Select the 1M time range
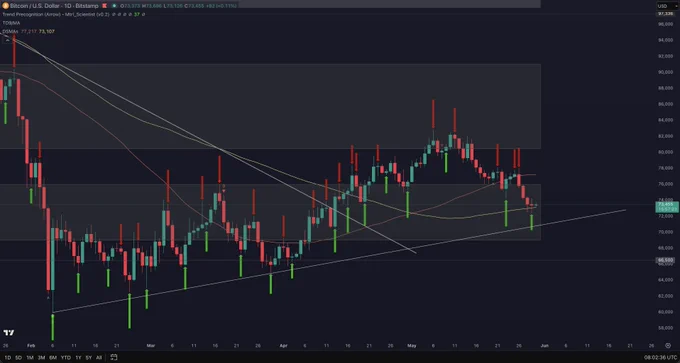Viewport: 680px width, 363px height. click(x=30, y=357)
